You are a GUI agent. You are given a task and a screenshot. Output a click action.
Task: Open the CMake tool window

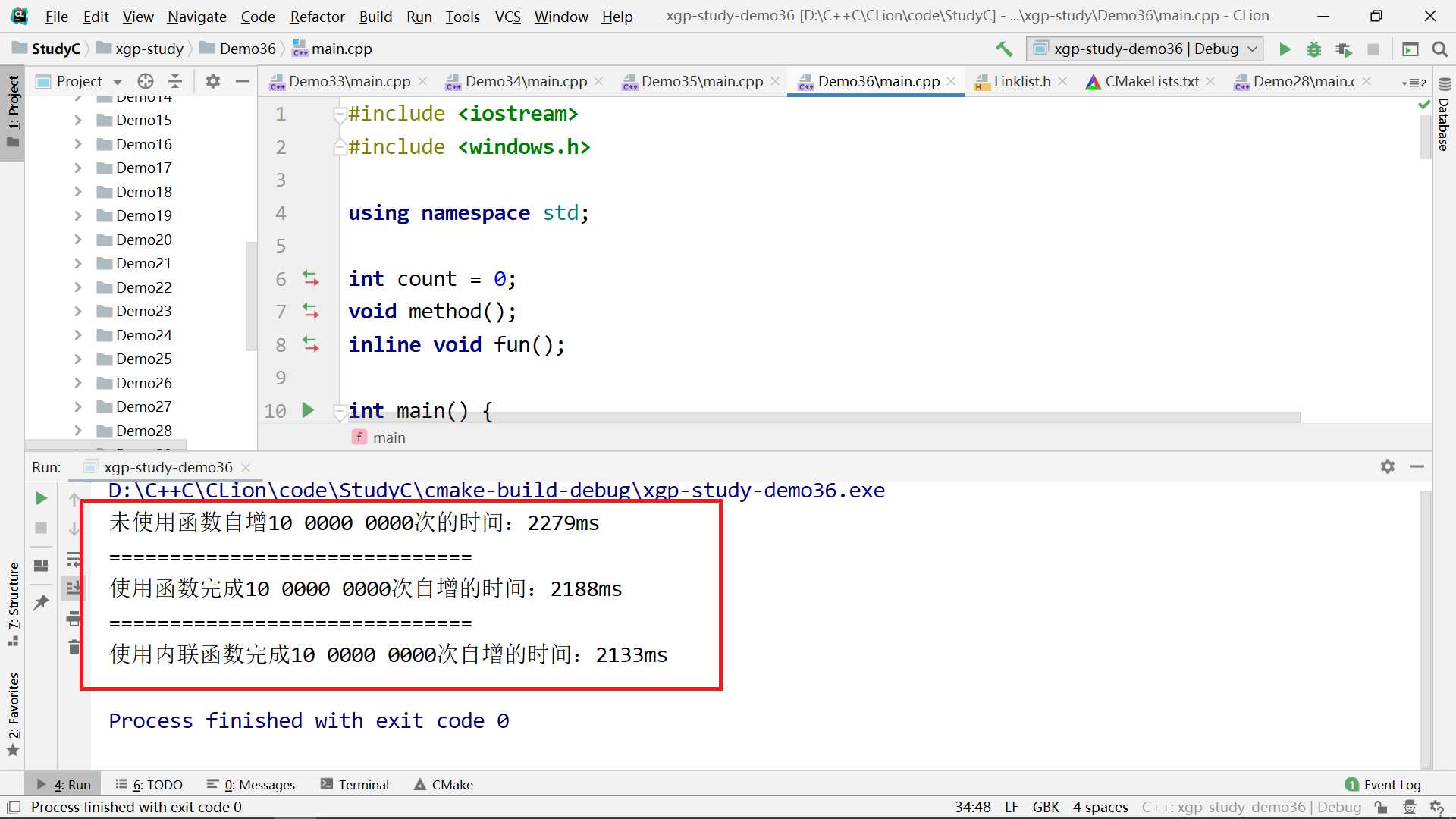pyautogui.click(x=444, y=784)
